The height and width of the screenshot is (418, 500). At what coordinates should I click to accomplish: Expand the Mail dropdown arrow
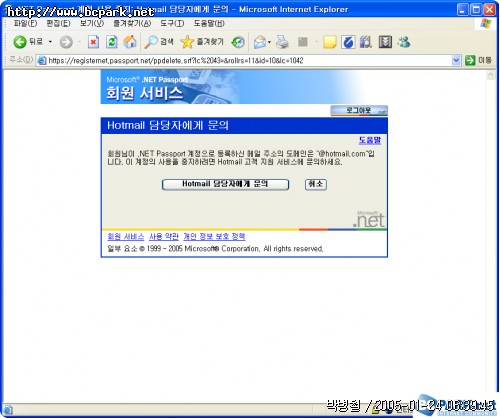coord(269,42)
